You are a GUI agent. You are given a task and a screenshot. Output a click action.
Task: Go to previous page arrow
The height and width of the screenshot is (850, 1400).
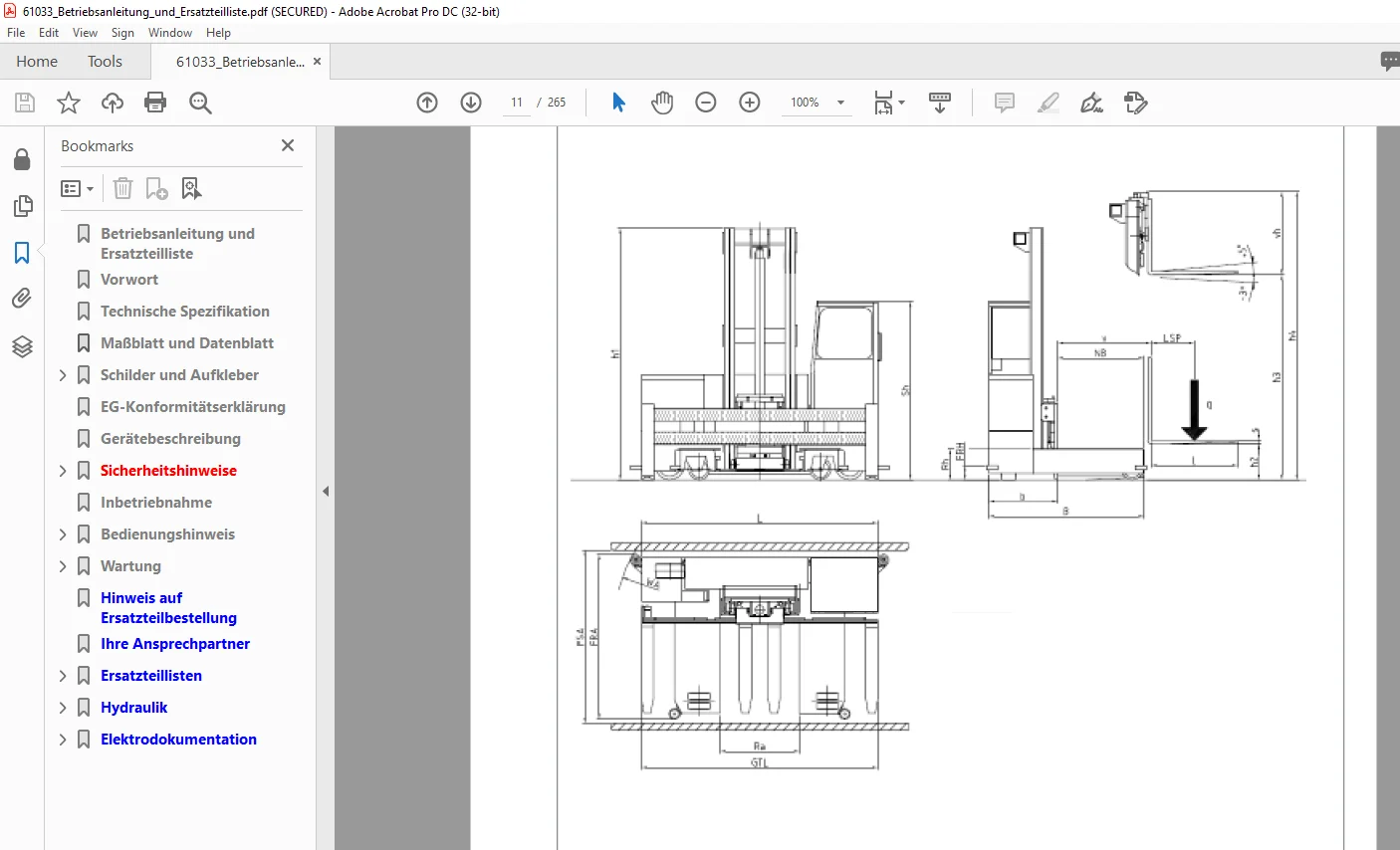427,103
